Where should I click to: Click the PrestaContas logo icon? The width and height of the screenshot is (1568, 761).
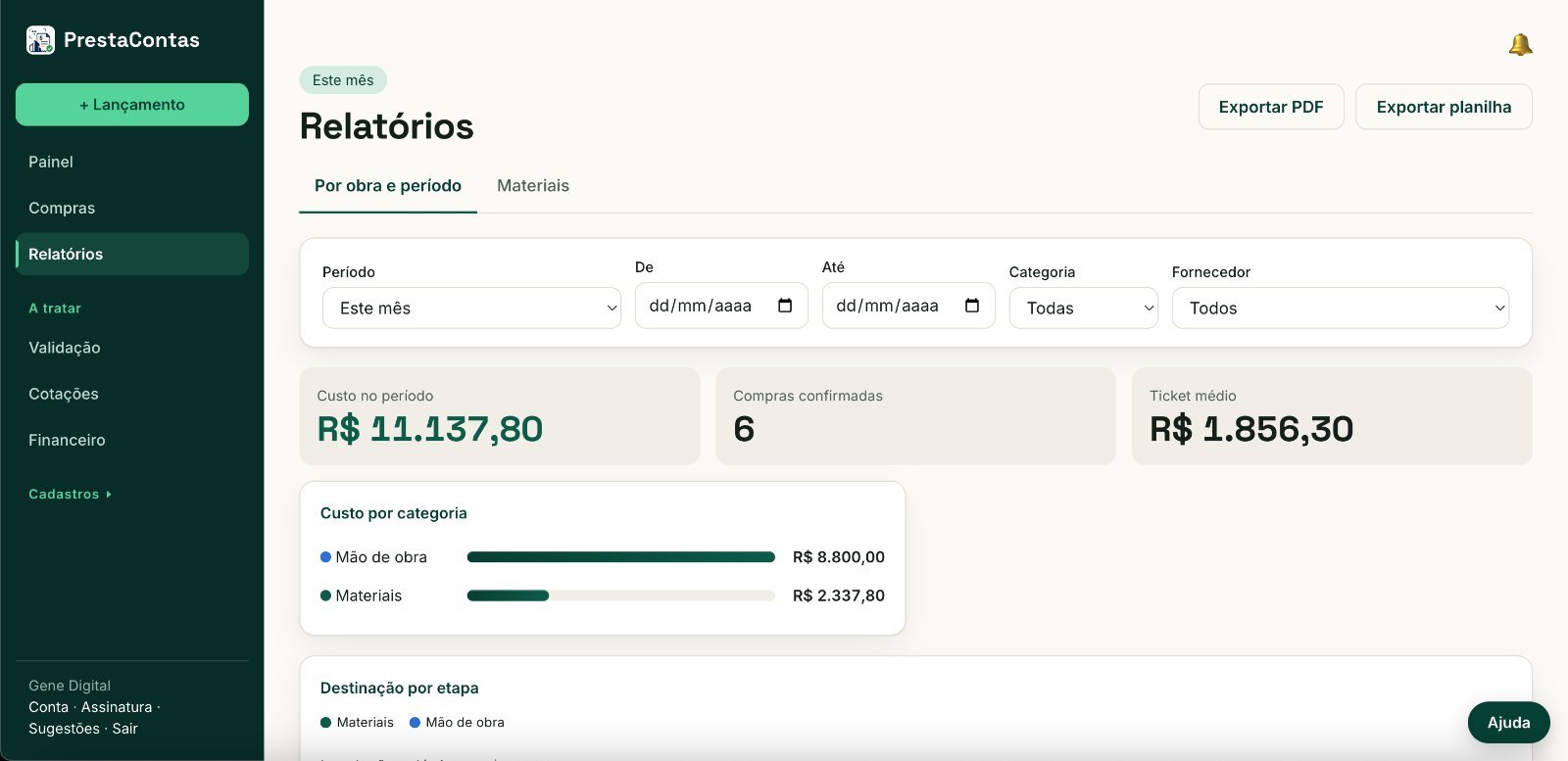[x=40, y=40]
